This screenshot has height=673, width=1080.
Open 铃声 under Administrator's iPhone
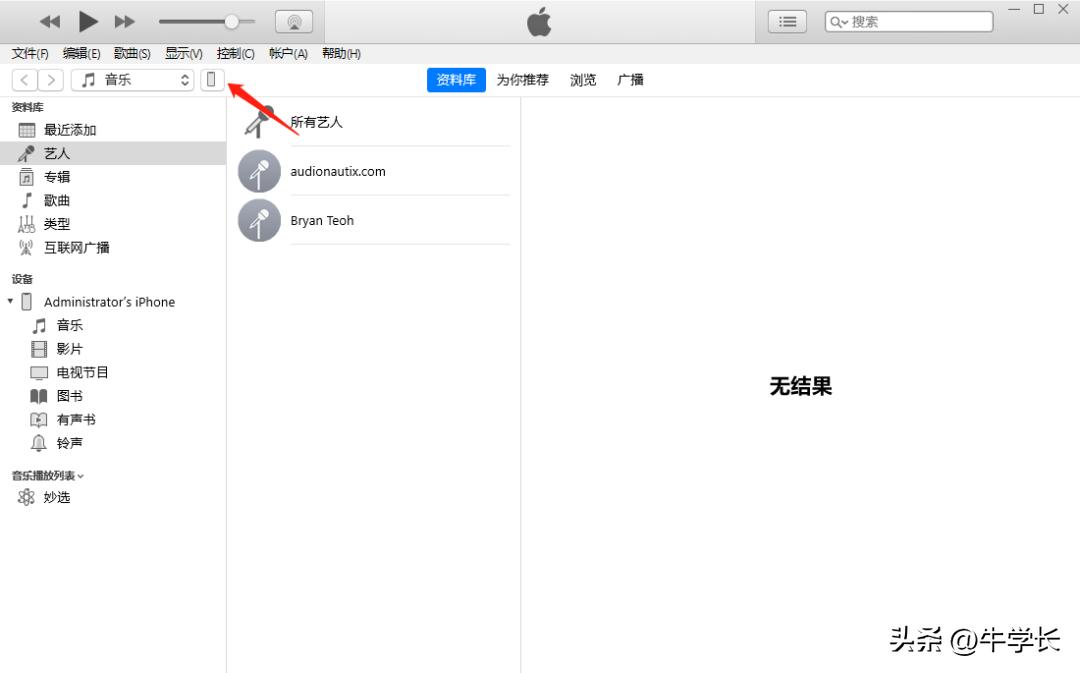68,442
